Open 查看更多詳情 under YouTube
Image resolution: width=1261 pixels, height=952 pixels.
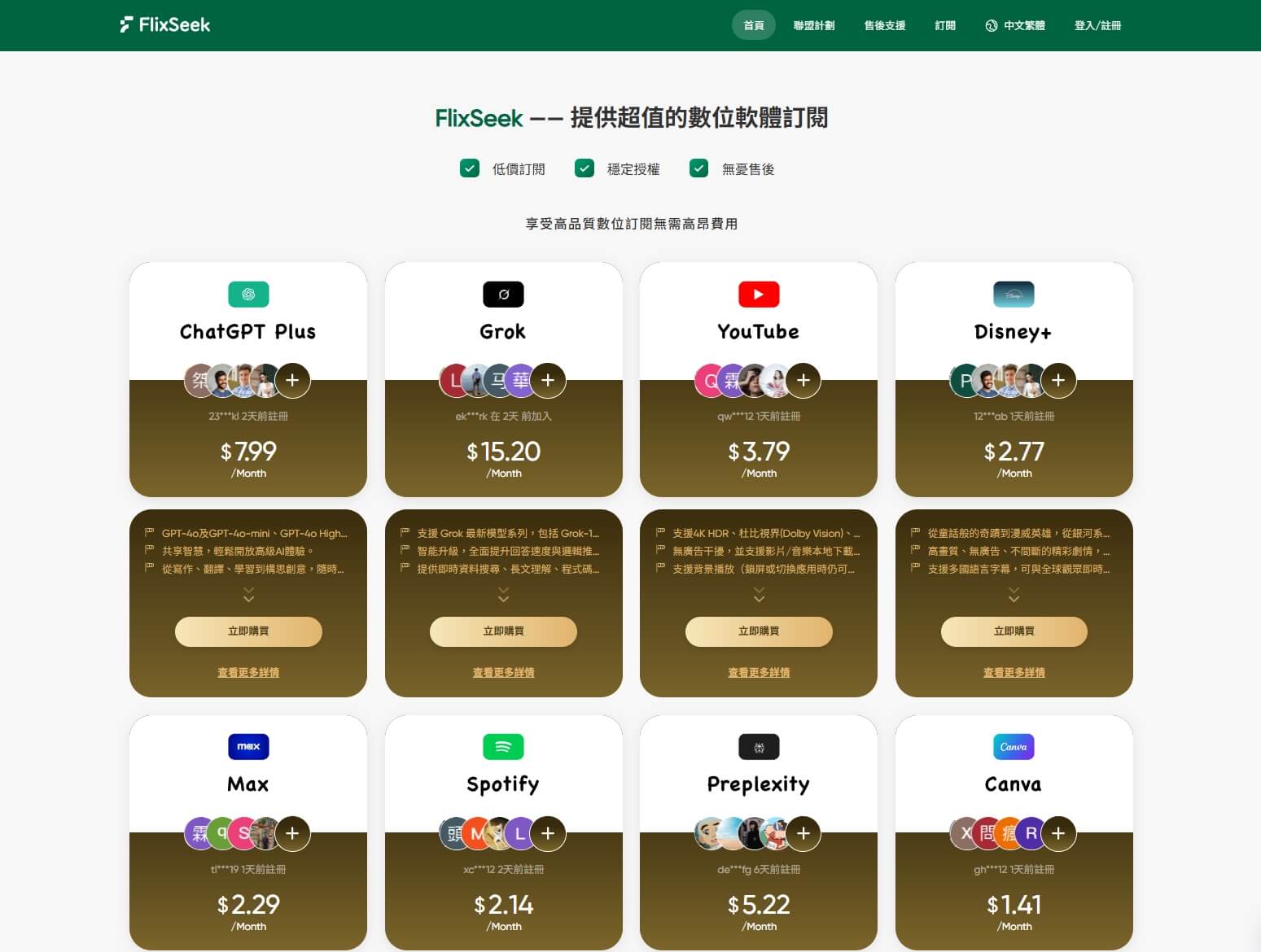click(x=759, y=673)
